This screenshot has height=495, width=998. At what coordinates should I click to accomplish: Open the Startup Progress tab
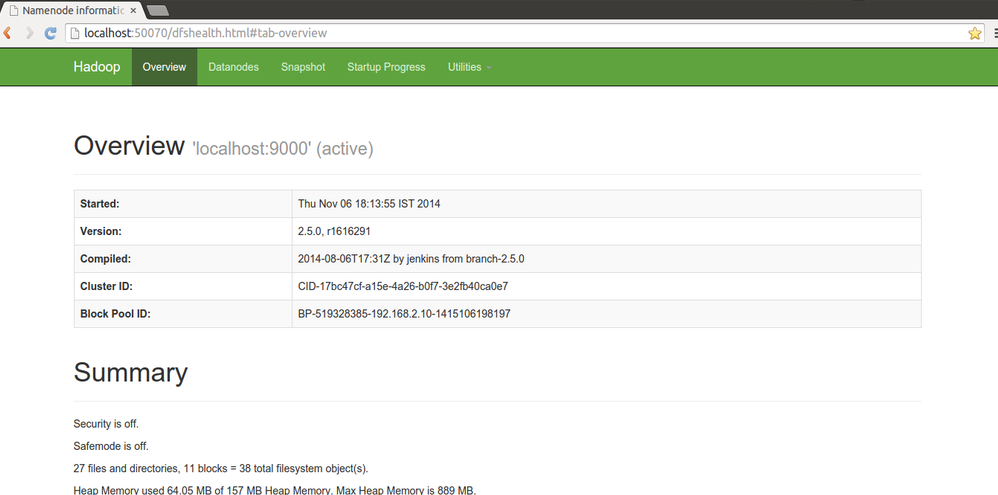tap(386, 67)
